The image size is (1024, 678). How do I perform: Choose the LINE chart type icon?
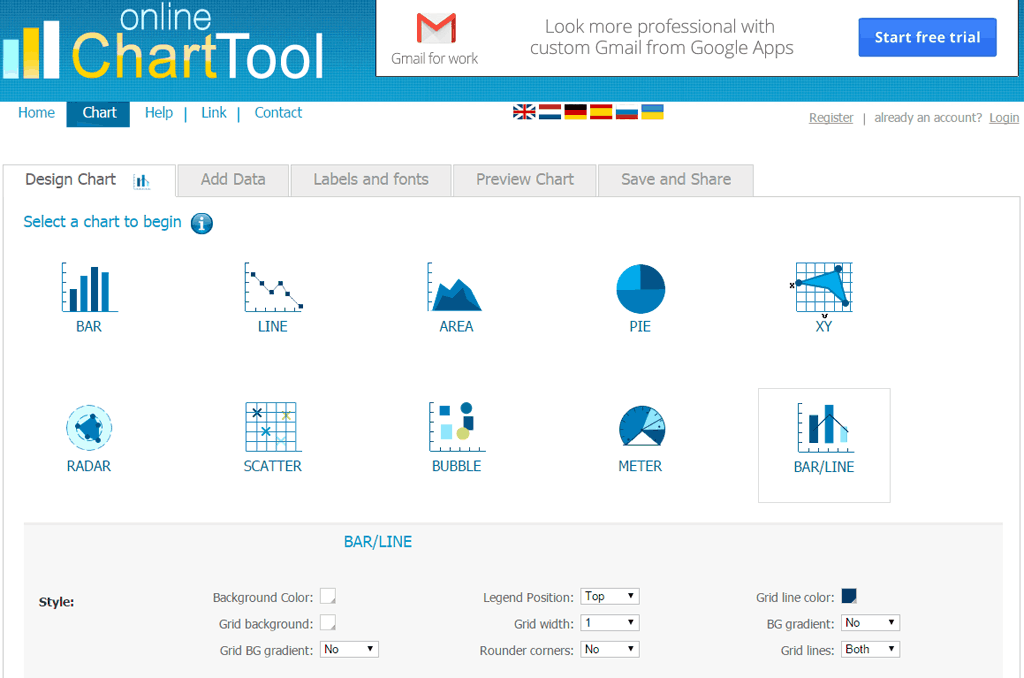(x=273, y=287)
